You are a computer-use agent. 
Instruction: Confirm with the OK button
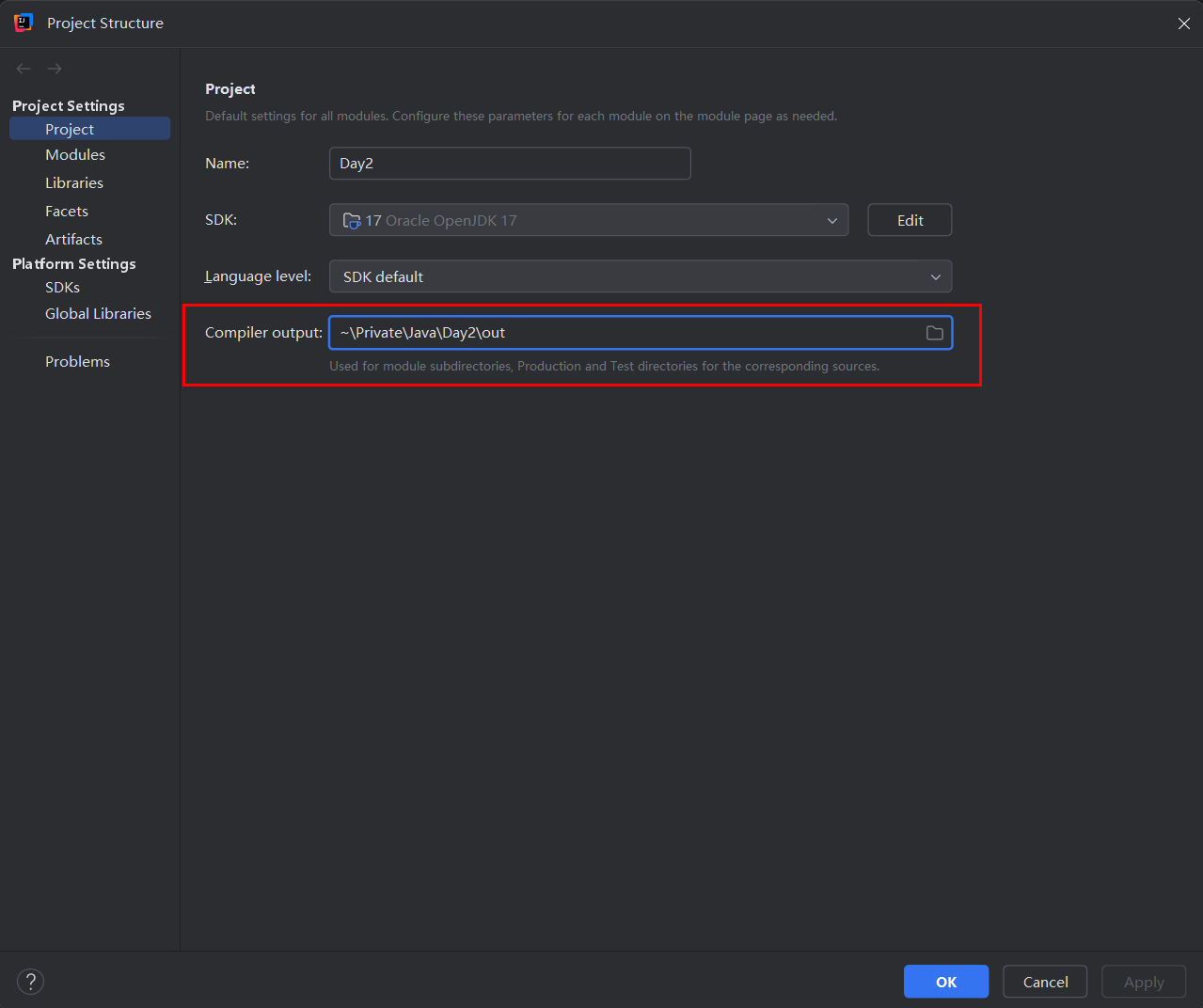(946, 982)
